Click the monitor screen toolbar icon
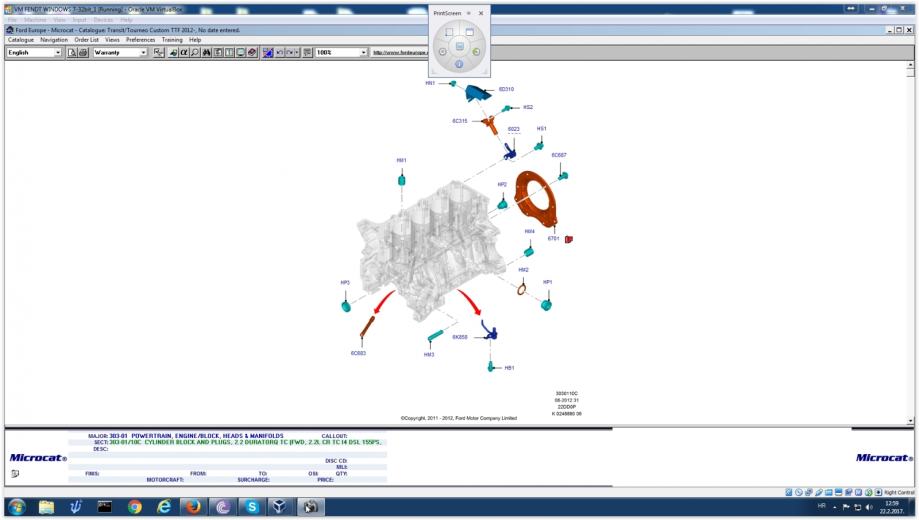919x520 pixels. [240, 53]
